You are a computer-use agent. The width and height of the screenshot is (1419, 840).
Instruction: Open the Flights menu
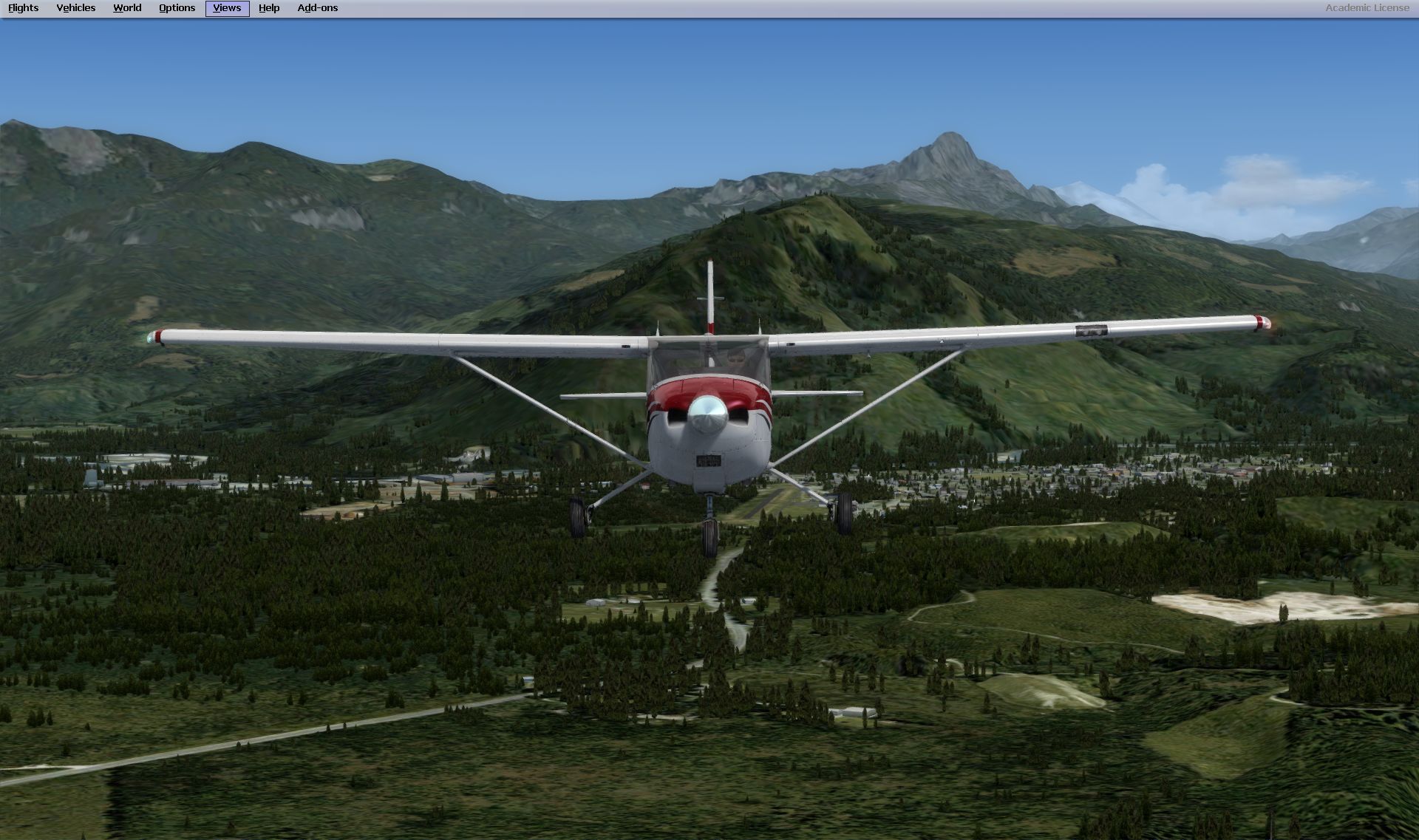pos(23,8)
